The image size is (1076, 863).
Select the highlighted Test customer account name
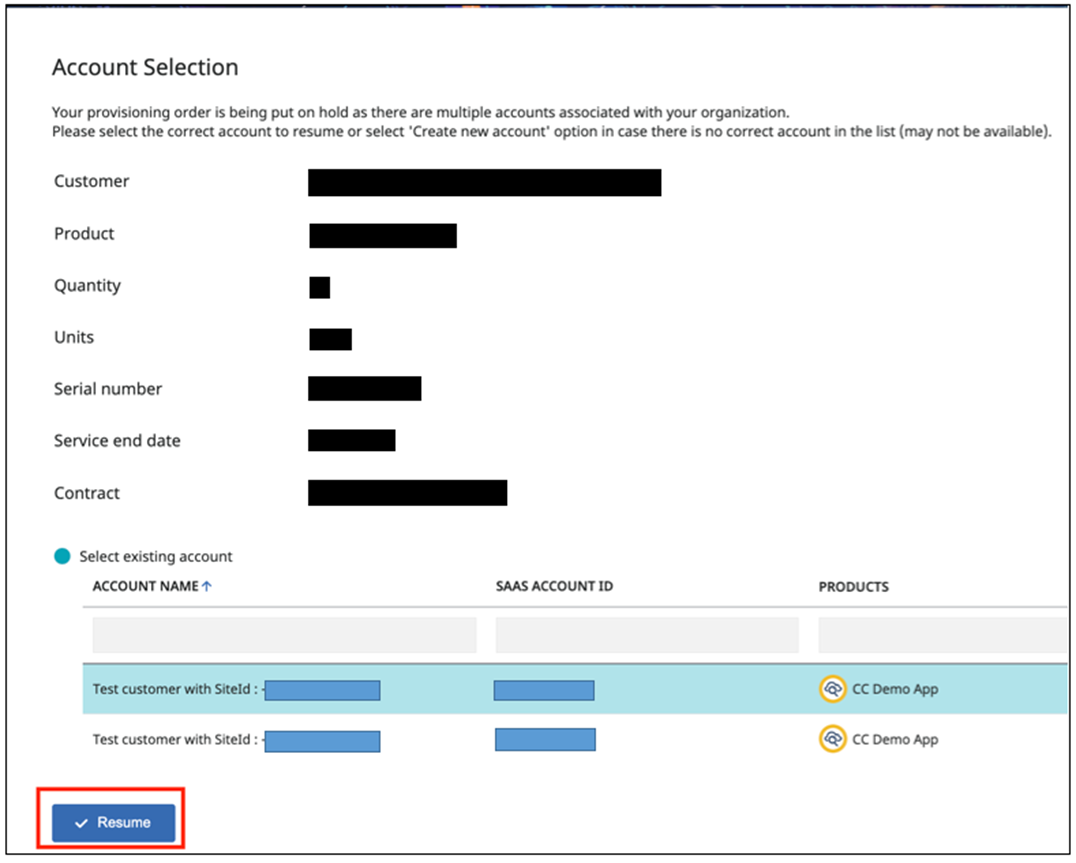(175, 689)
